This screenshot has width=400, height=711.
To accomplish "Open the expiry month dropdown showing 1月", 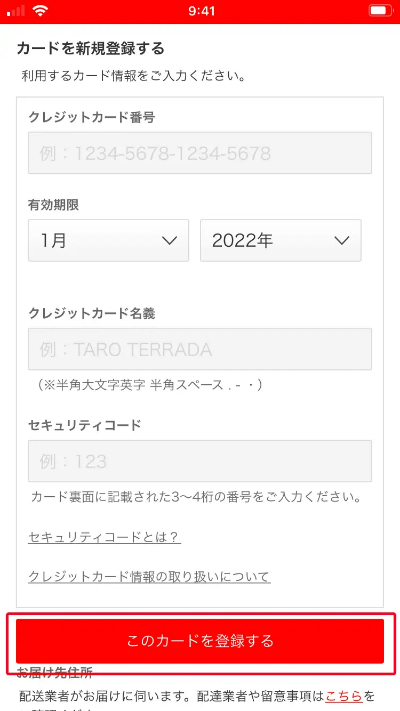I will [x=108, y=240].
